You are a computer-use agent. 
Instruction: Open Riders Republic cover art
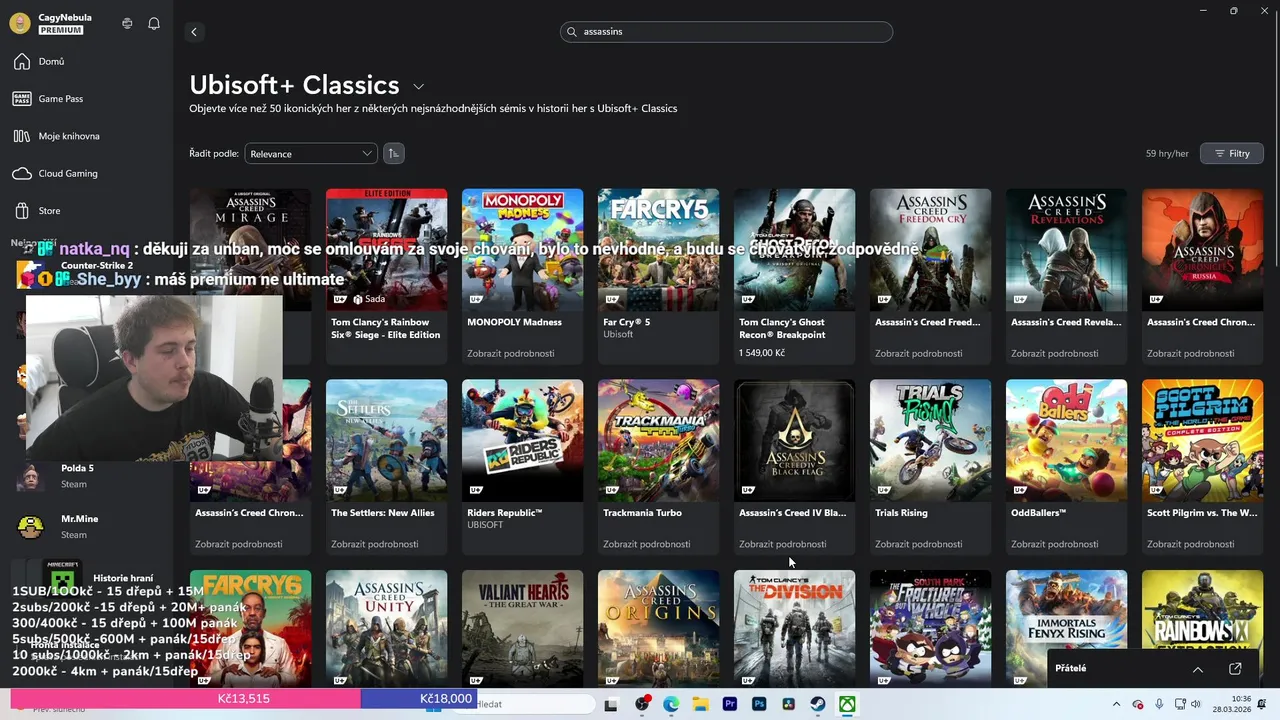coord(522,440)
